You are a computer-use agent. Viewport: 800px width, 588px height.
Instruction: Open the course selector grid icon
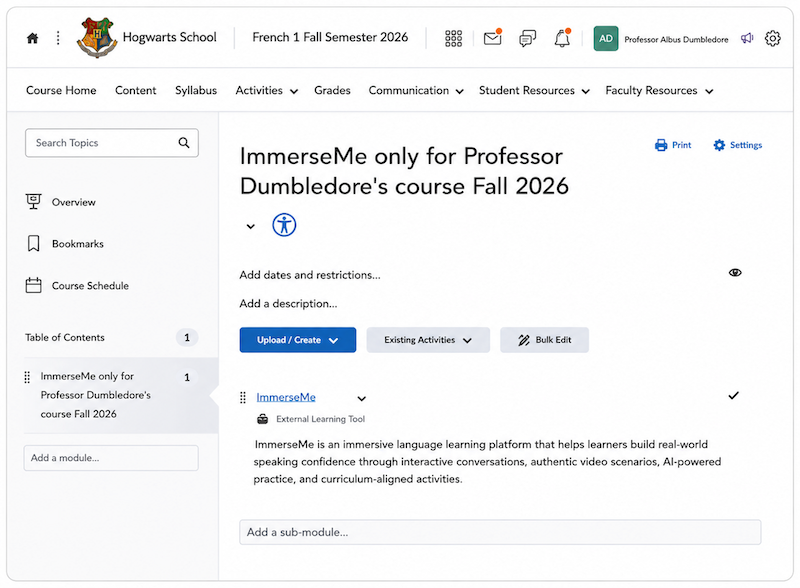(453, 38)
